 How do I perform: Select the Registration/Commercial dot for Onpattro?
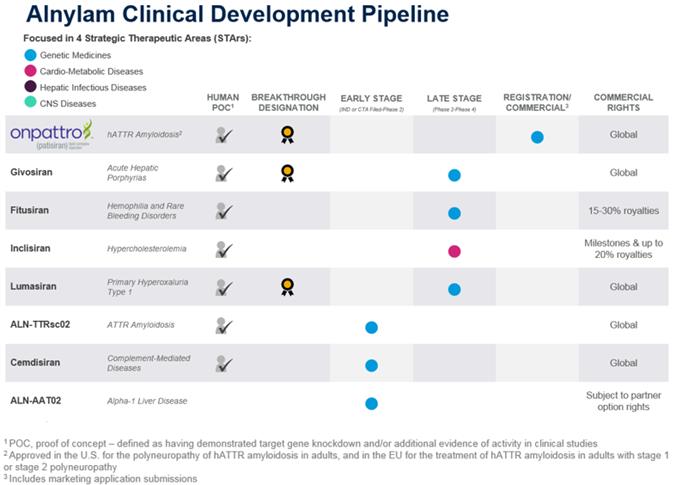(x=537, y=137)
